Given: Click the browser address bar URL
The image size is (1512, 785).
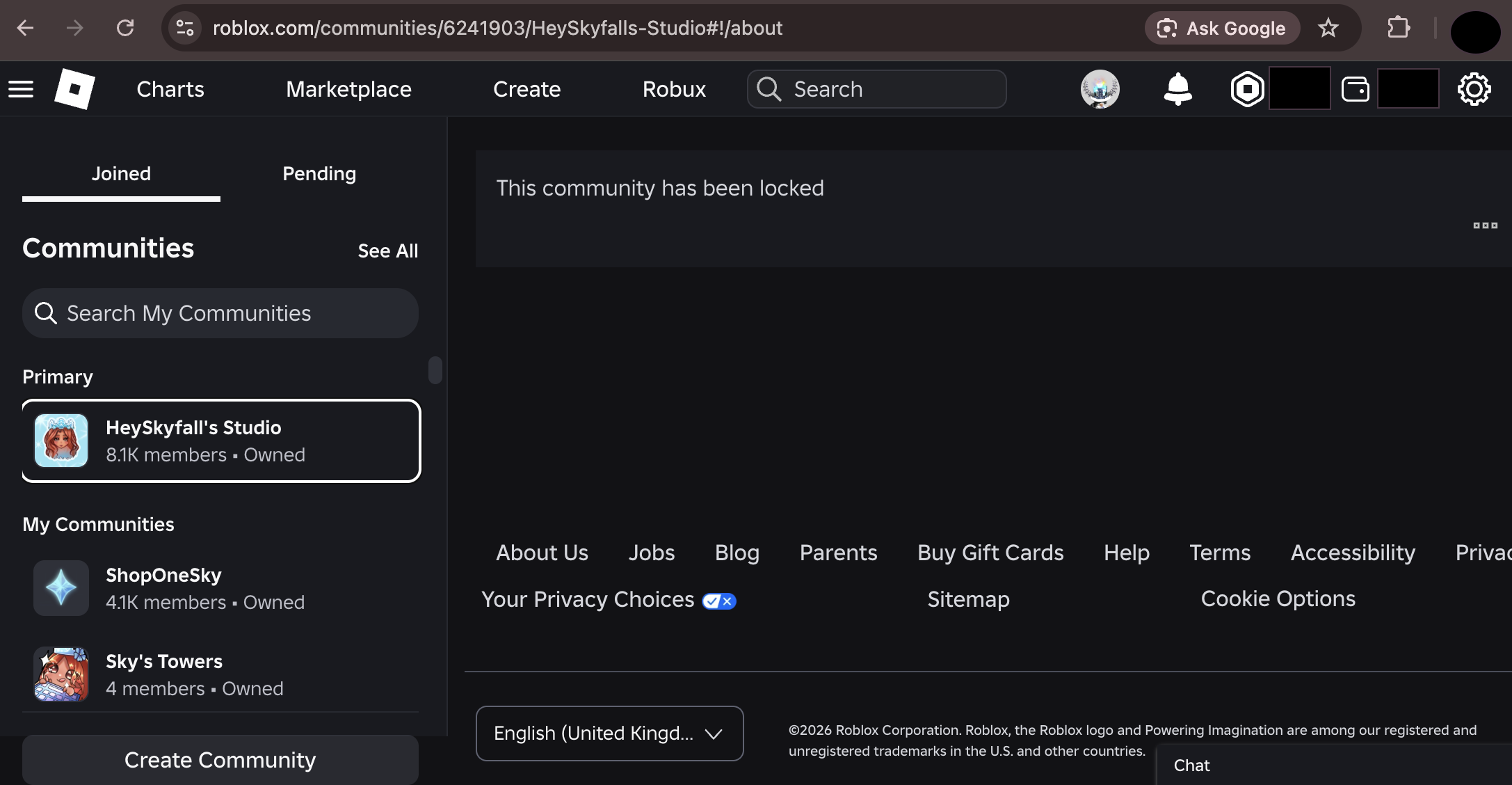Looking at the screenshot, I should click(497, 28).
